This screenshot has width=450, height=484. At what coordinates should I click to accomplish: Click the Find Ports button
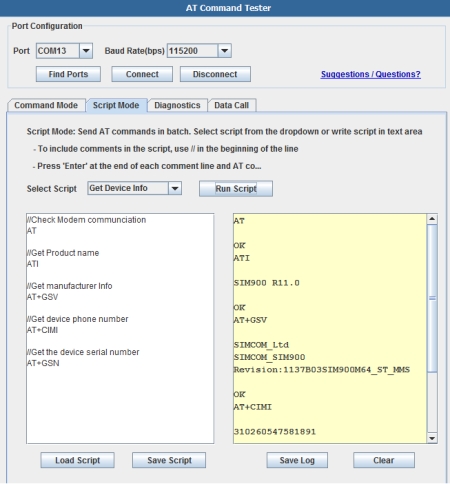pyautogui.click(x=68, y=74)
